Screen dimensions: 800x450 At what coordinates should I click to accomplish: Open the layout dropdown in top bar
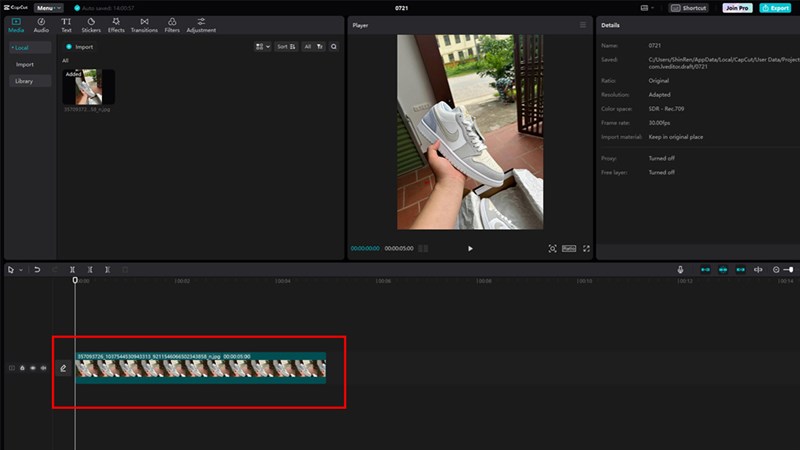[x=647, y=8]
